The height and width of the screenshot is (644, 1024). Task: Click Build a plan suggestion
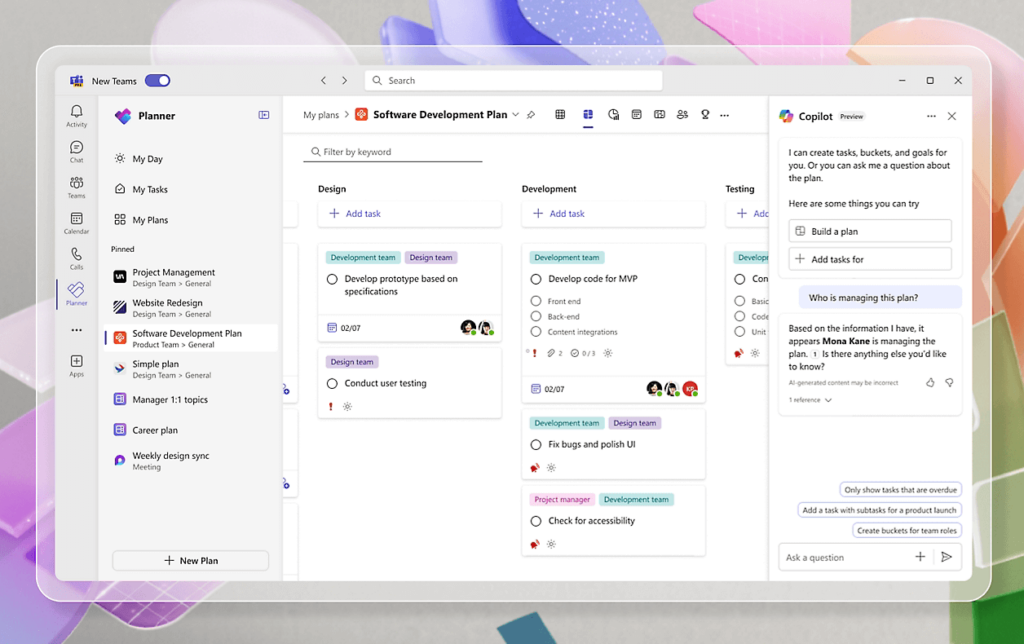tap(870, 231)
